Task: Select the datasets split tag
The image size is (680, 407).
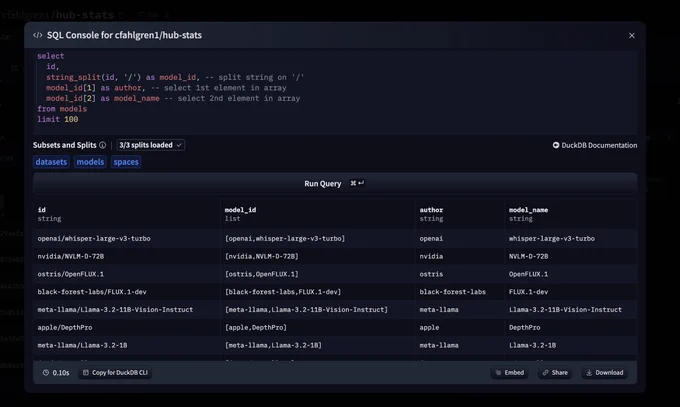Action: 51,162
